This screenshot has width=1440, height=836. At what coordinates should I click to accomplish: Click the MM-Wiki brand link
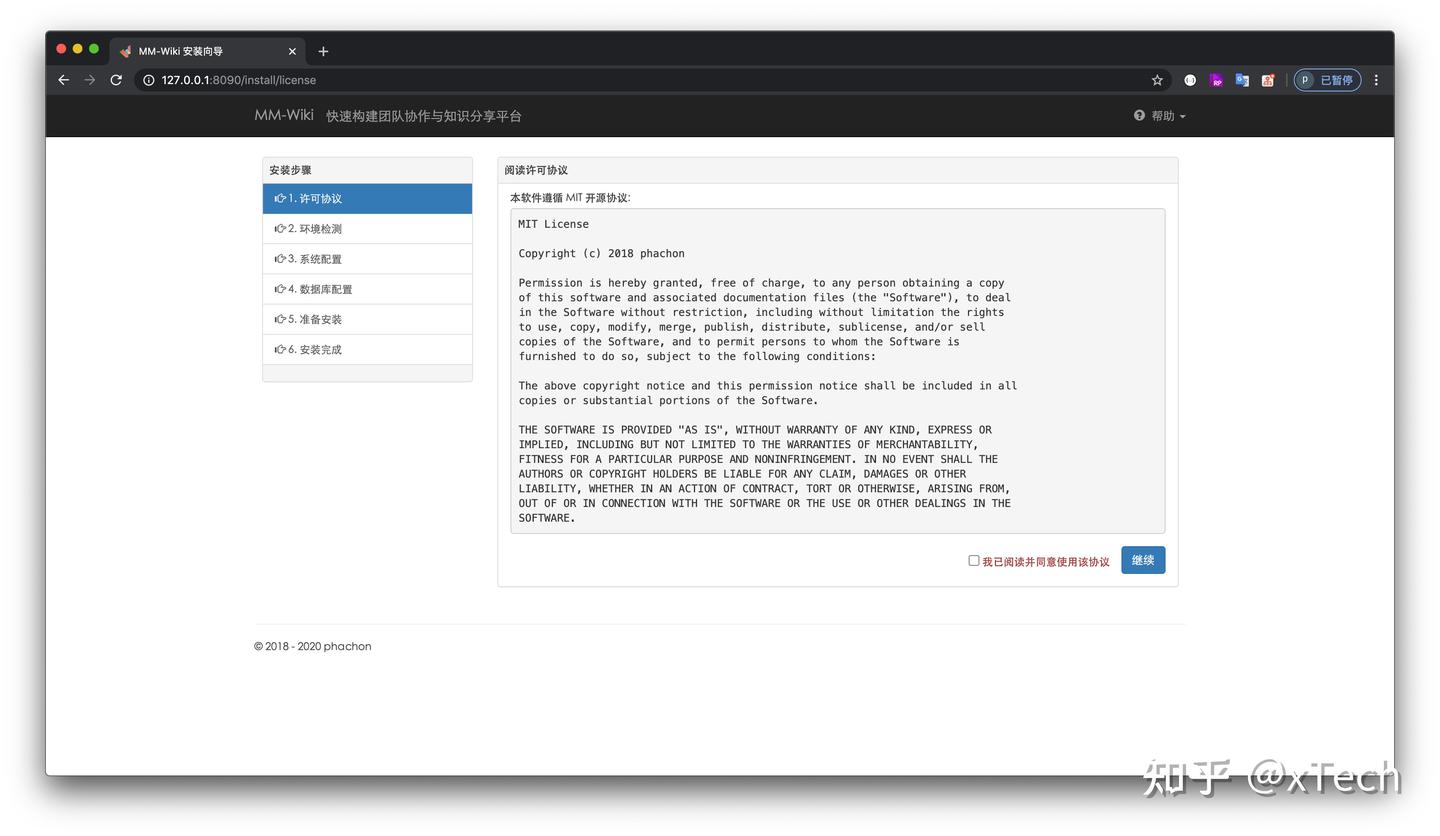pyautogui.click(x=284, y=115)
